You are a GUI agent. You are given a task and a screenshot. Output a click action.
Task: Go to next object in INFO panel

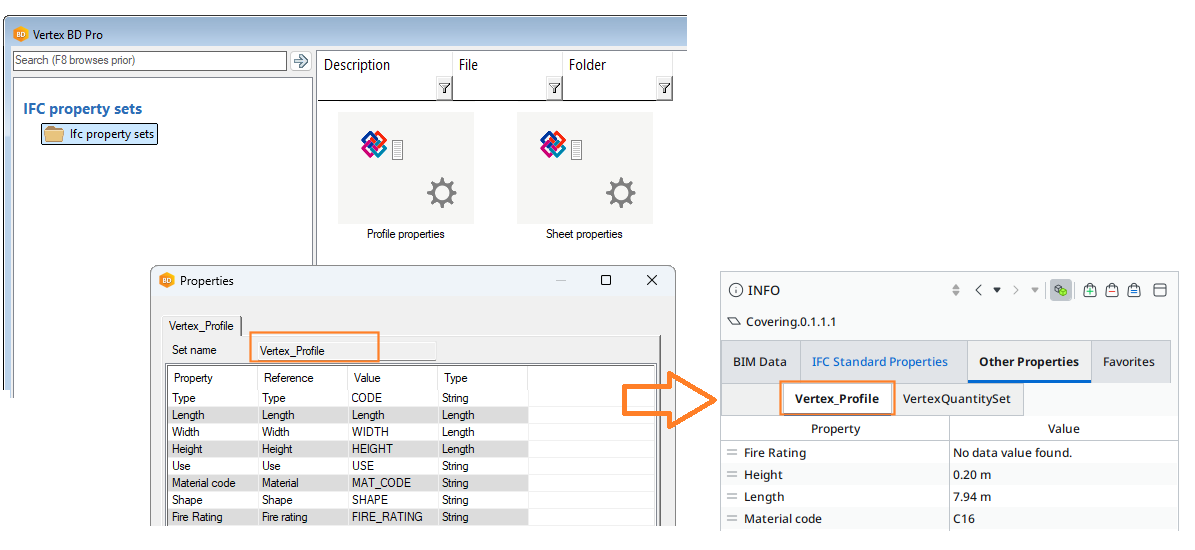pos(1015,290)
